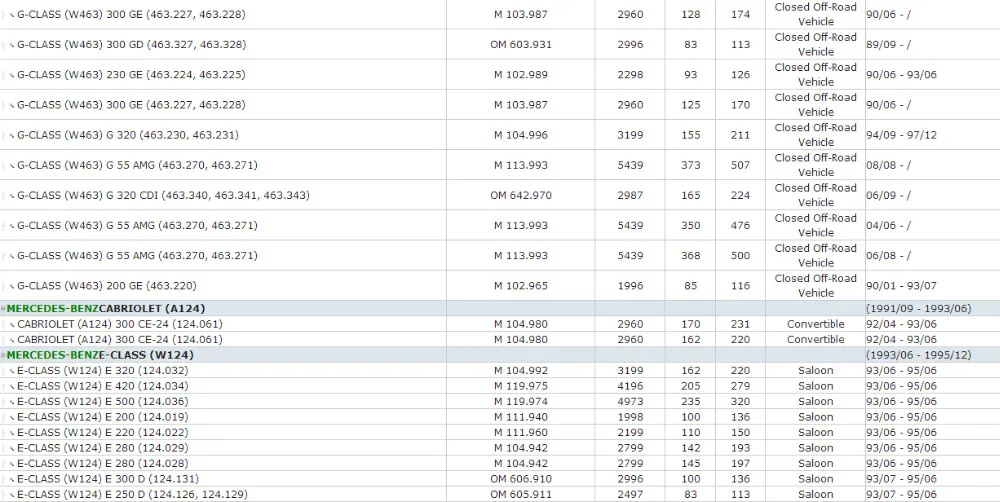1000x502 pixels.
Task: Open G-CLASS (W463) 200 GE (463.220)
Action: 107,286
